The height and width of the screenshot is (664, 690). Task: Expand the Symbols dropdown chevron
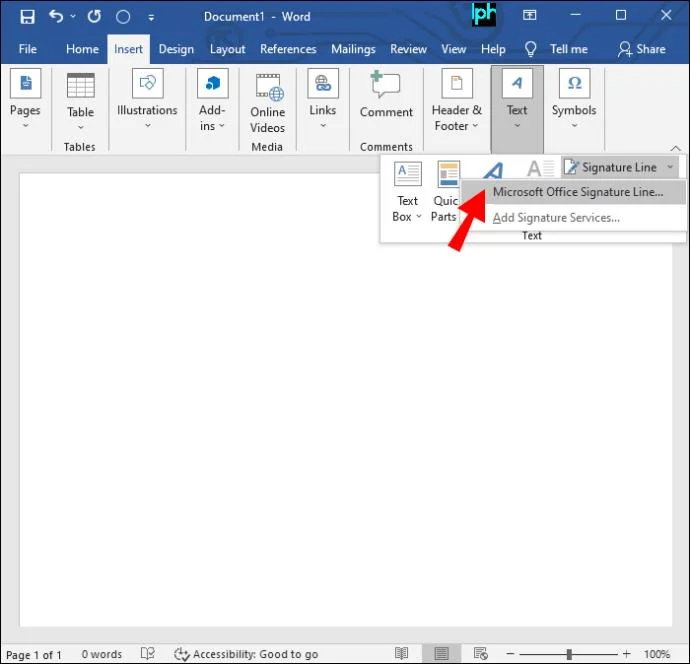tap(574, 126)
